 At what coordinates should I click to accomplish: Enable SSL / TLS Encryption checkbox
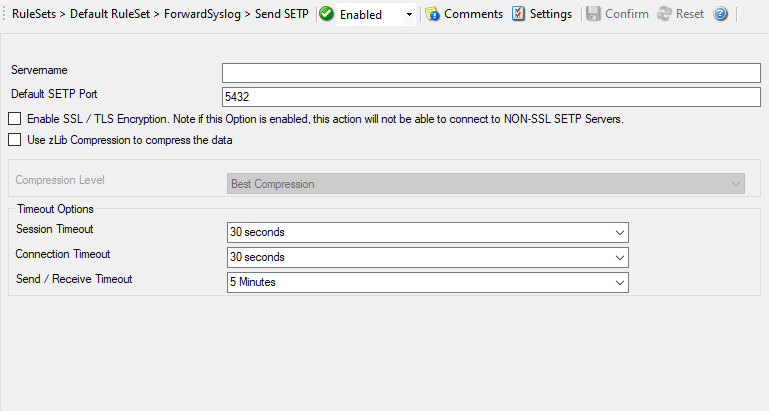[x=15, y=119]
